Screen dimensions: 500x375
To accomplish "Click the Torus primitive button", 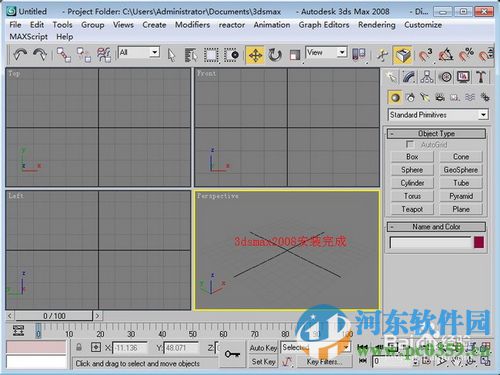I will [412, 196].
